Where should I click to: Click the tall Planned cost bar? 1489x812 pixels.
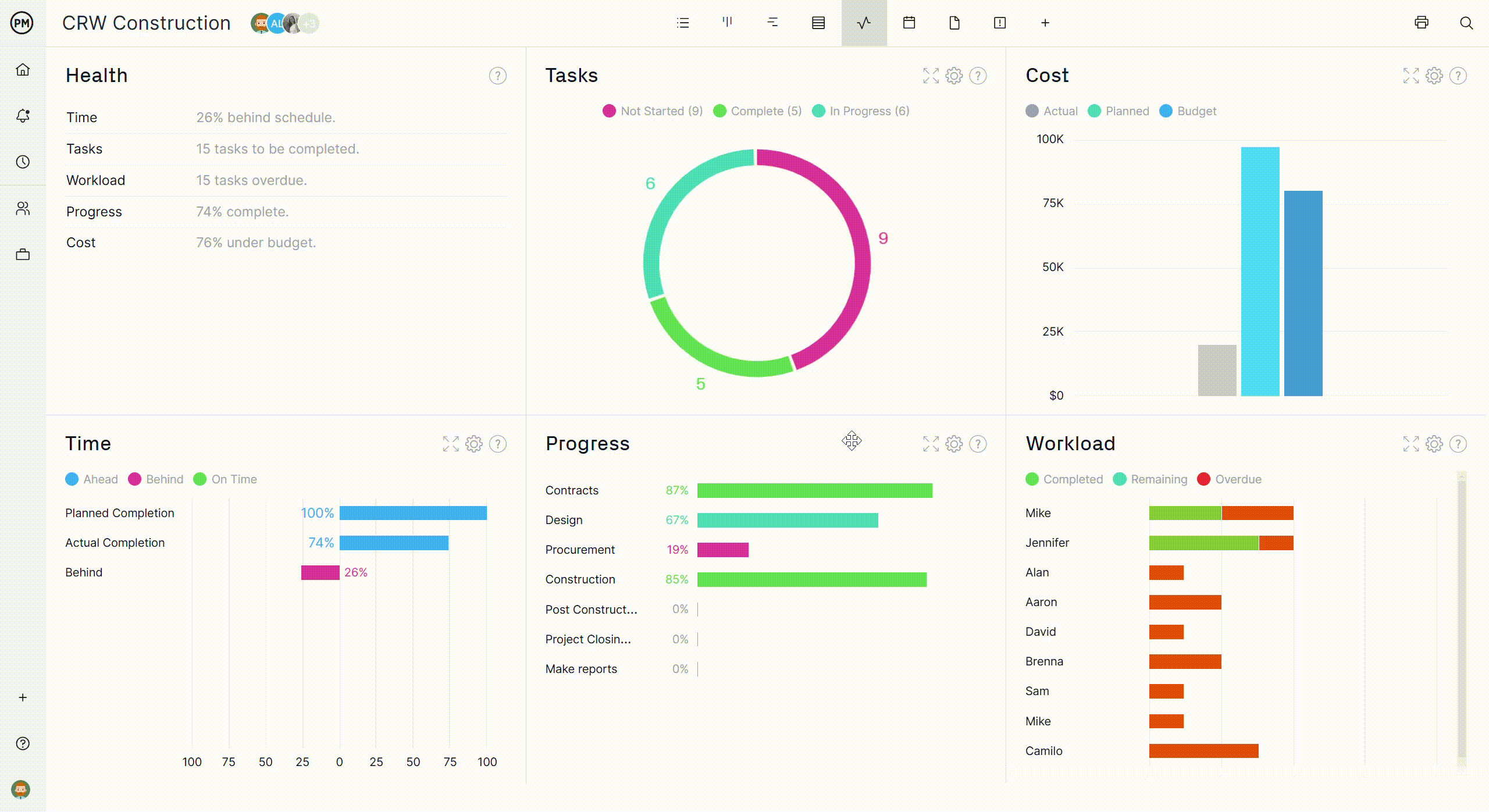click(1260, 272)
